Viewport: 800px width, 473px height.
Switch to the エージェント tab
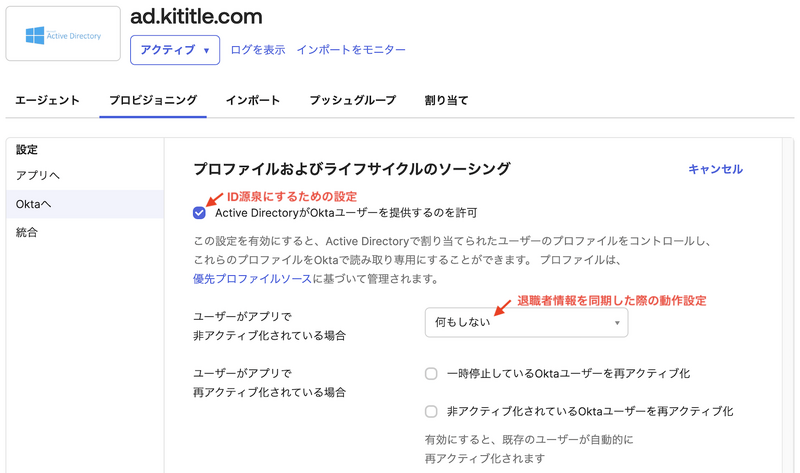click(x=47, y=100)
